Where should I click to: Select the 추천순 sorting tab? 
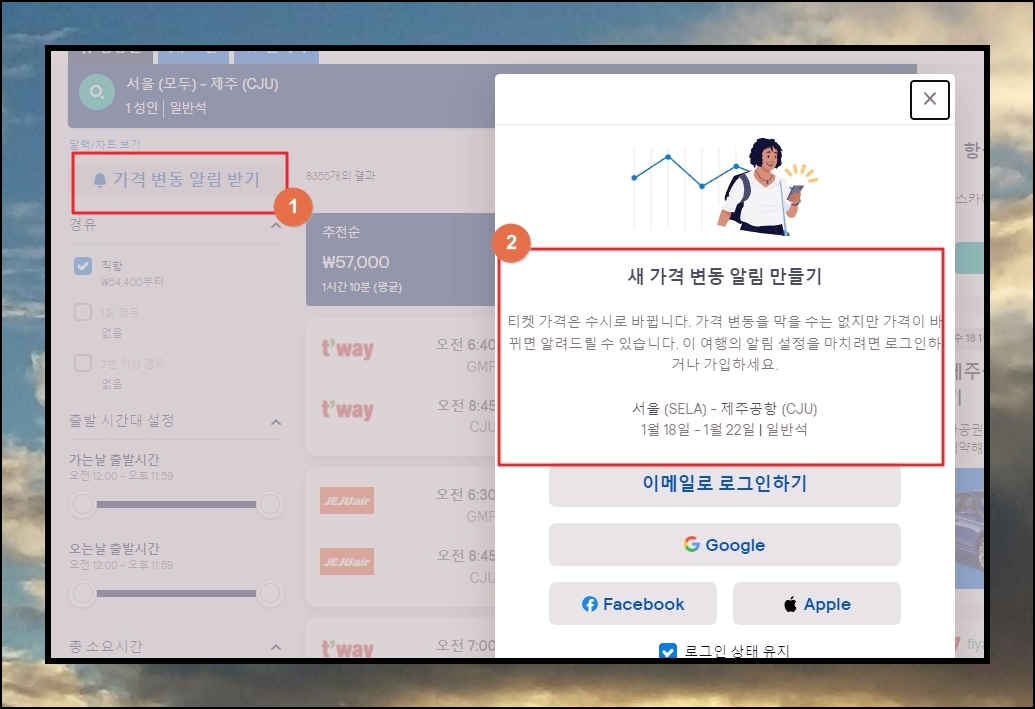401,259
